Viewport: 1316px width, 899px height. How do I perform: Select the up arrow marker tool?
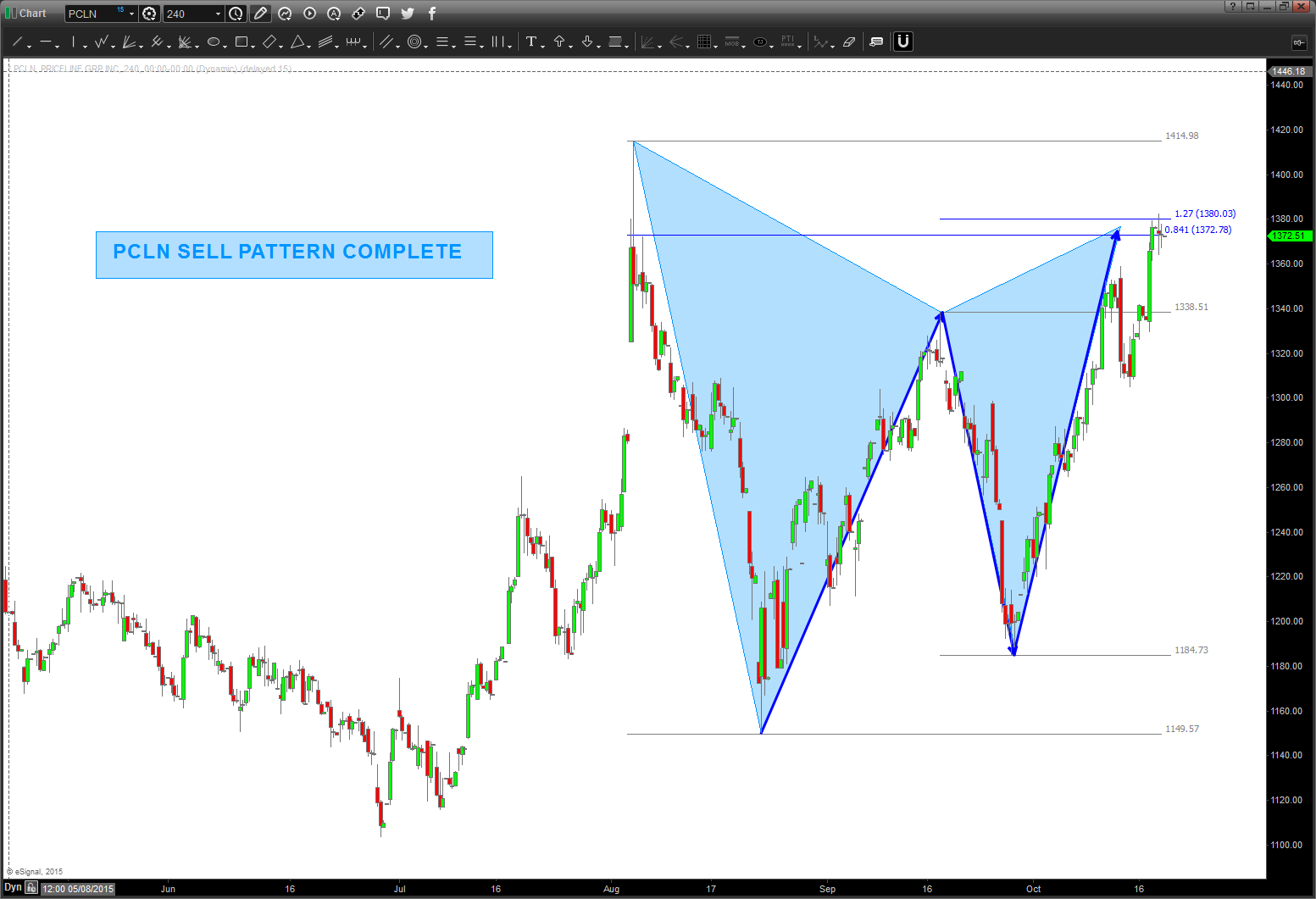click(561, 41)
